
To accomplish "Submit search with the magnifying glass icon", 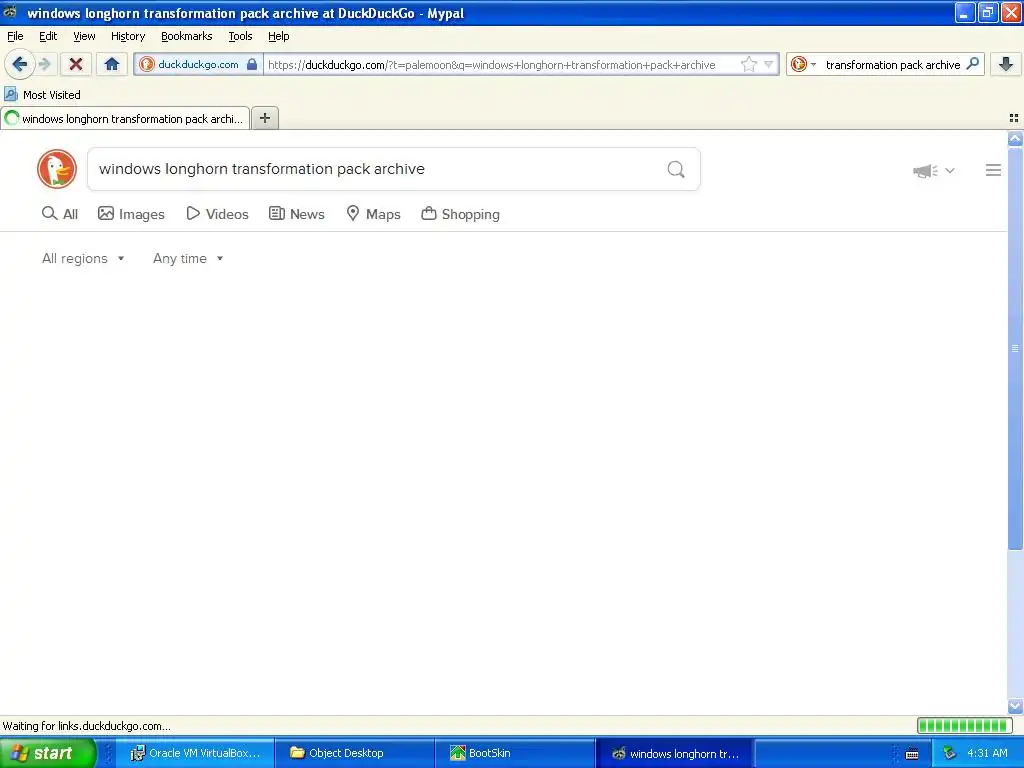I will click(x=676, y=170).
